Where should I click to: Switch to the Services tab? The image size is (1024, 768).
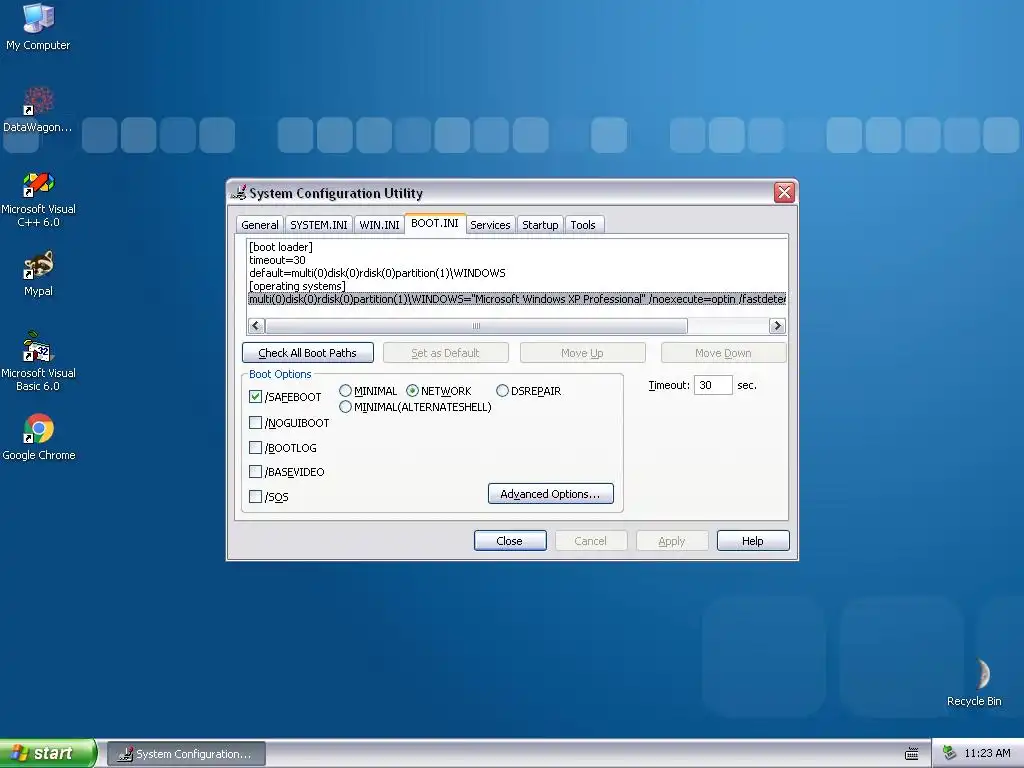tap(490, 225)
